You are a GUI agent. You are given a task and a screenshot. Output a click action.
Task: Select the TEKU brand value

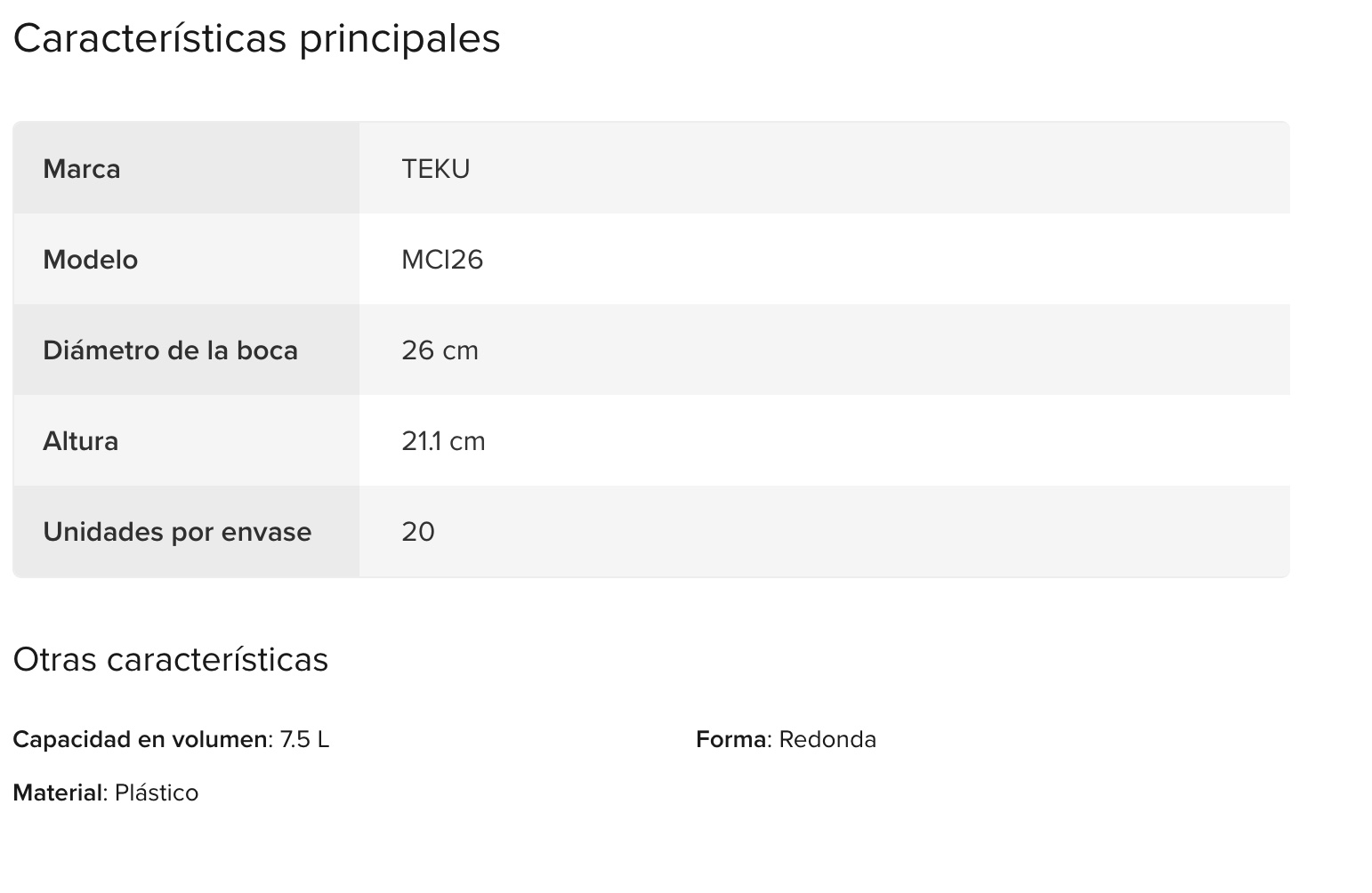(x=436, y=169)
